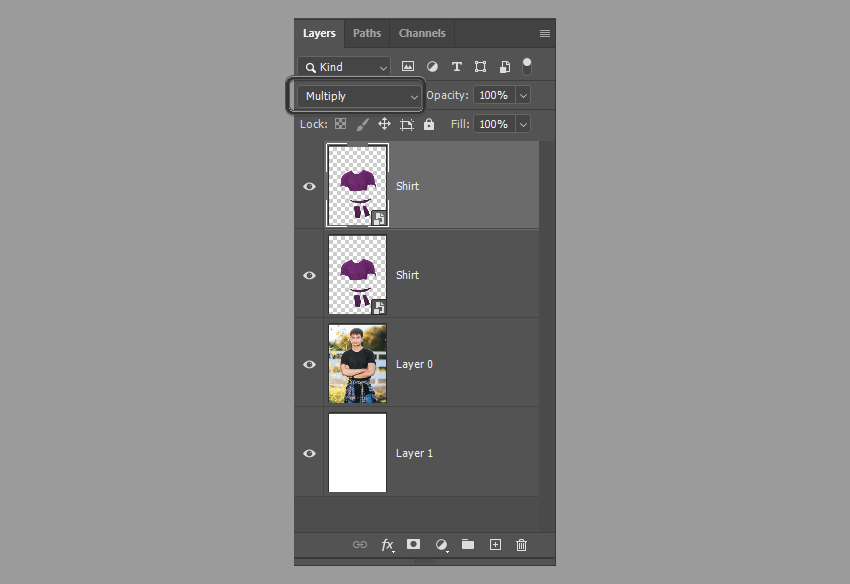Filter for shape layers icon
Screen dimensions: 850x584
[x=480, y=66]
